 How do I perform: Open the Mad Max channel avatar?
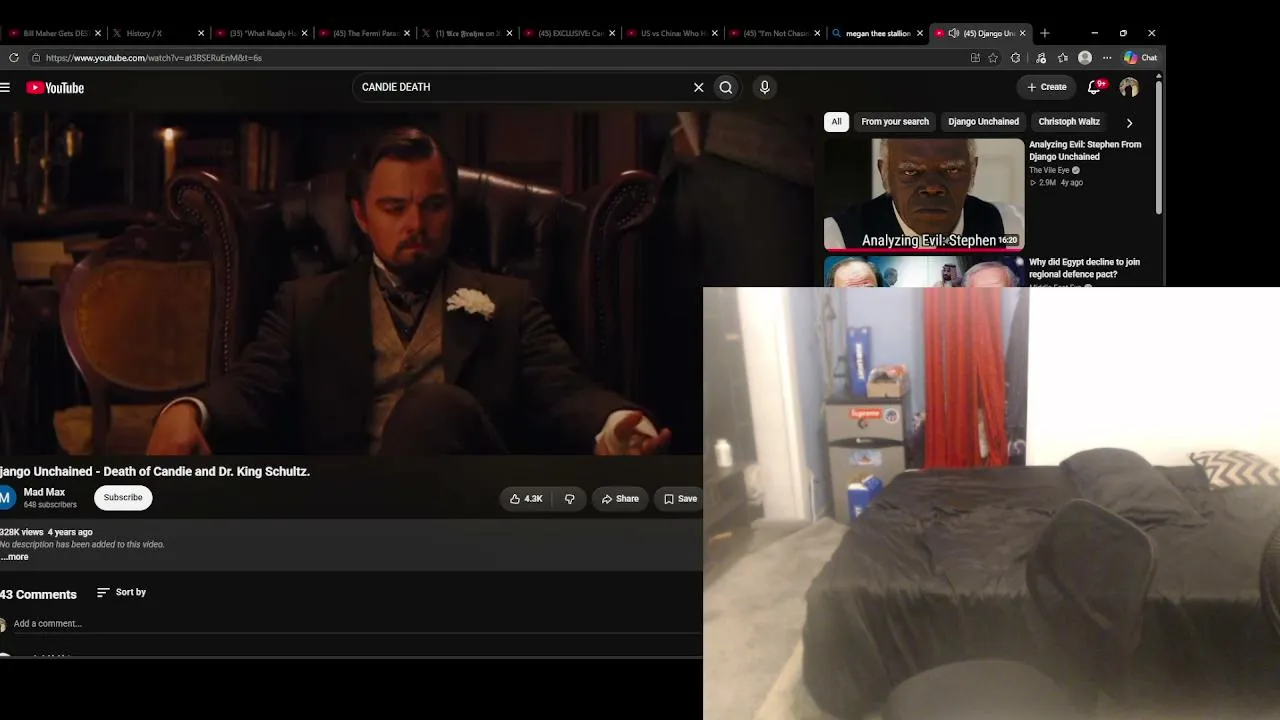click(7, 497)
